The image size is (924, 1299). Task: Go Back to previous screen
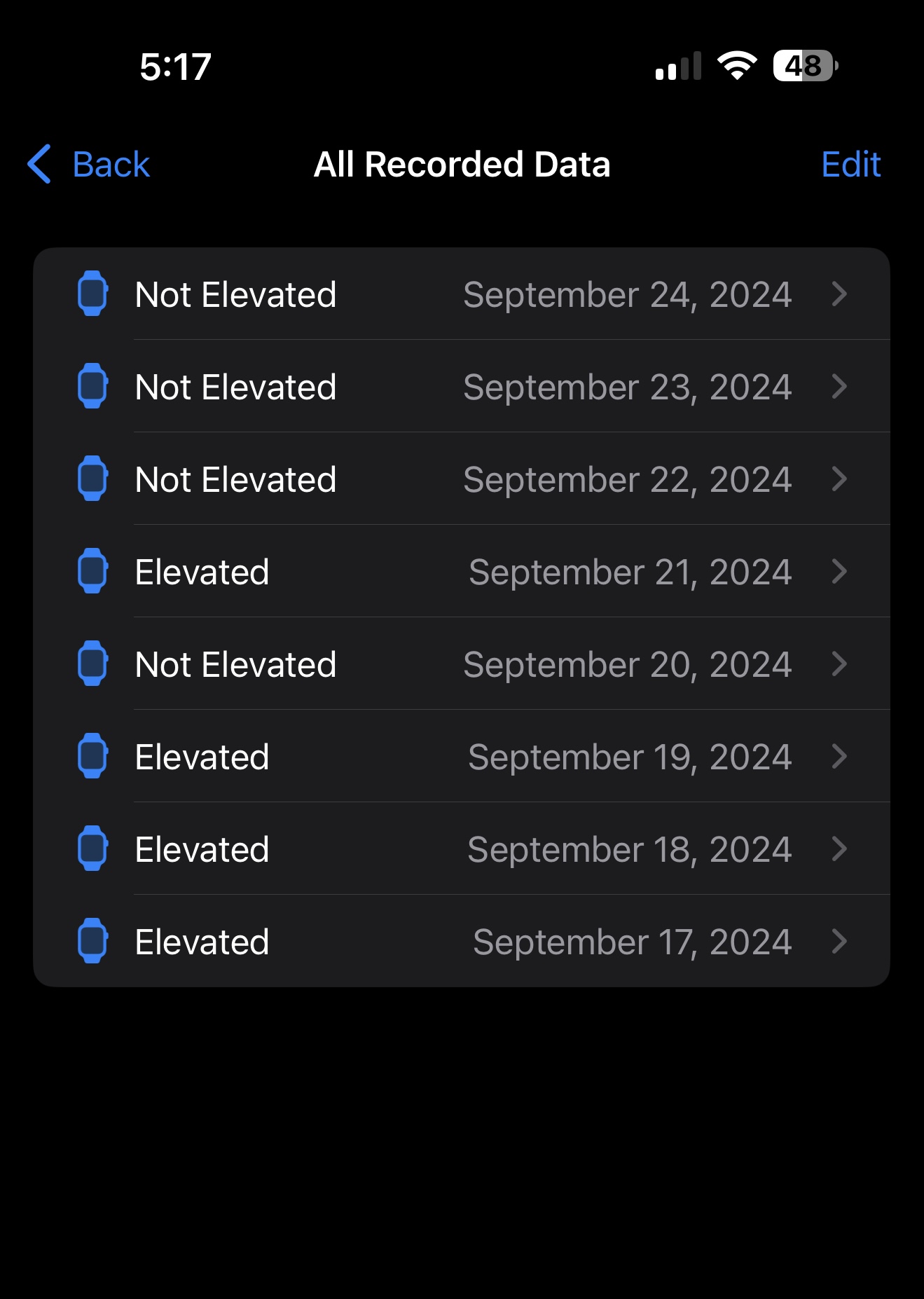111,165
